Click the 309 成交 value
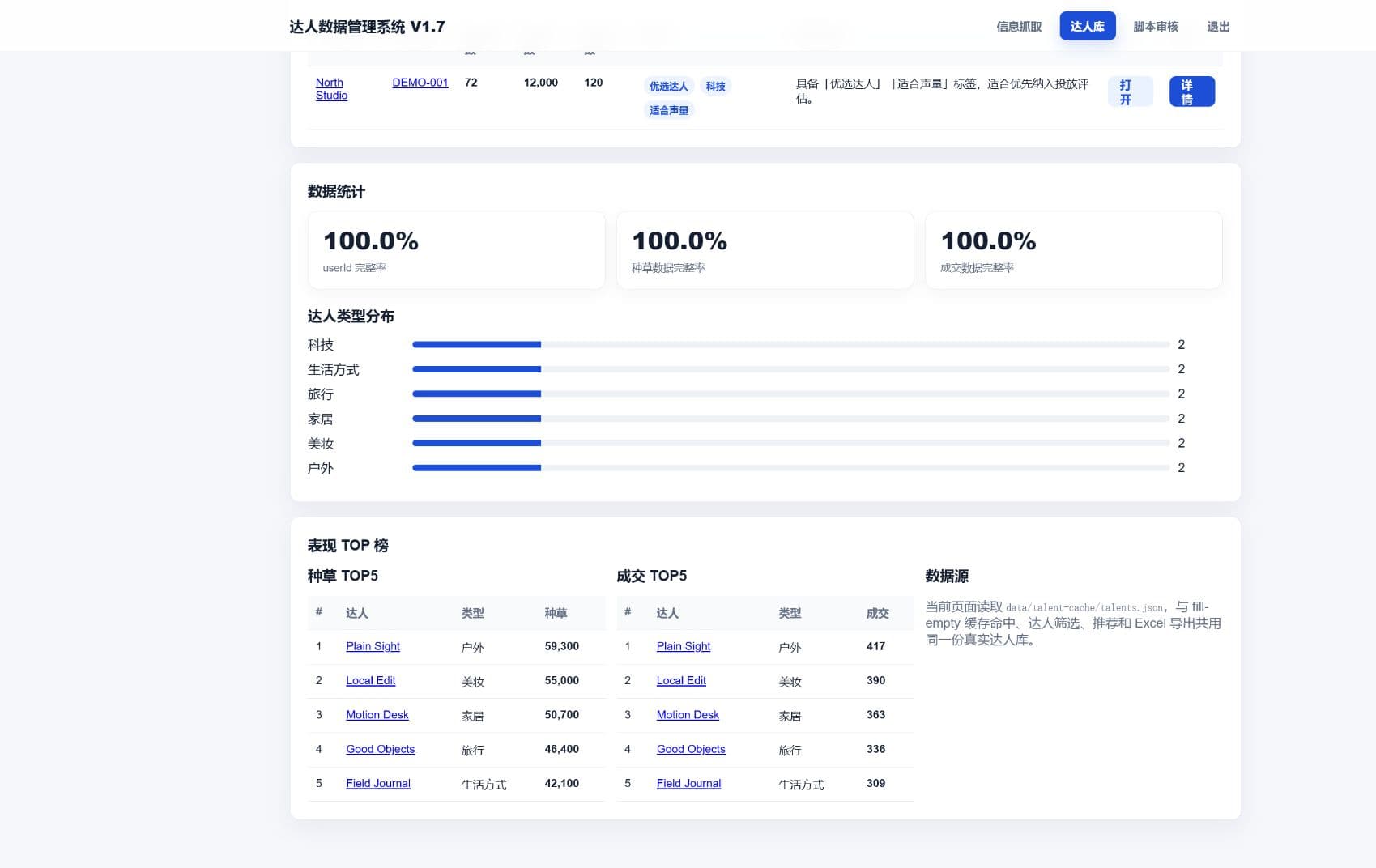 pos(875,783)
